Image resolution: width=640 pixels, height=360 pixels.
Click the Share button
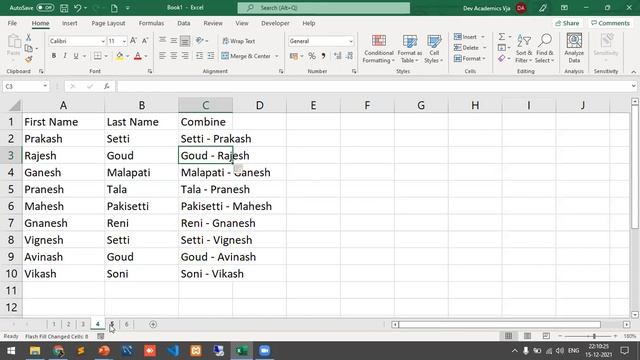click(x=567, y=23)
